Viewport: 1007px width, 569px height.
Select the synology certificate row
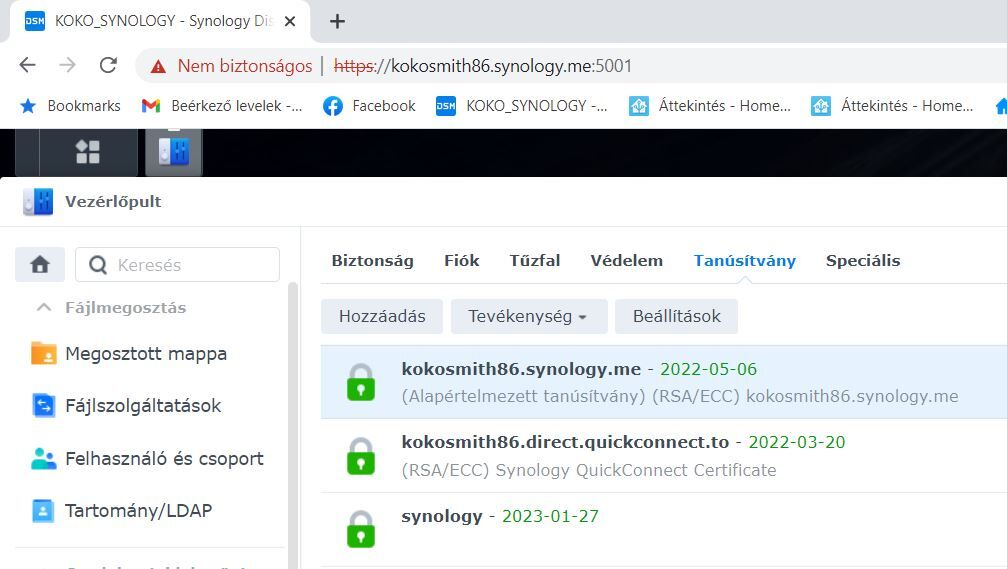click(x=664, y=530)
